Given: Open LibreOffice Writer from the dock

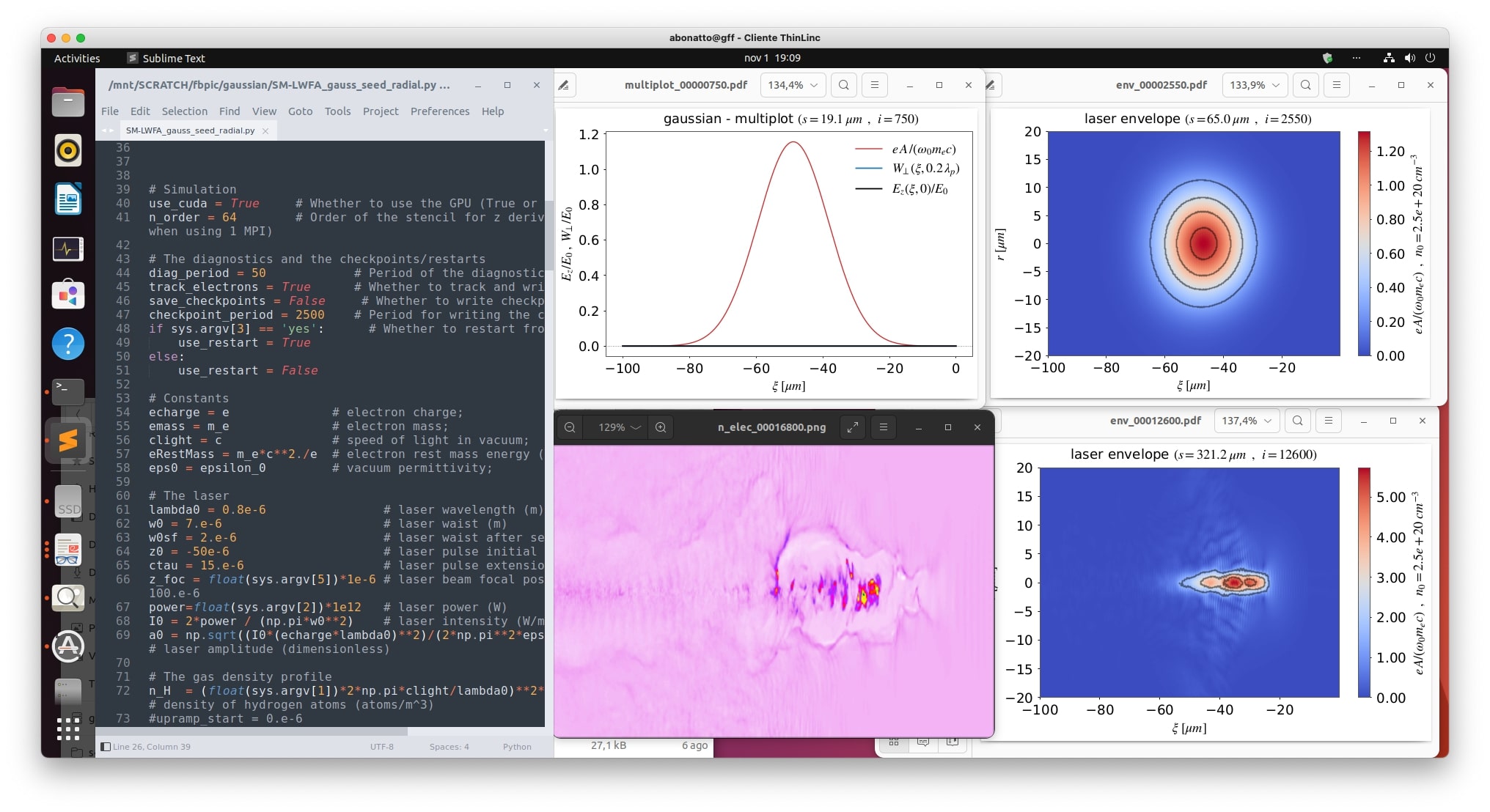Looking at the screenshot, I should pyautogui.click(x=68, y=199).
